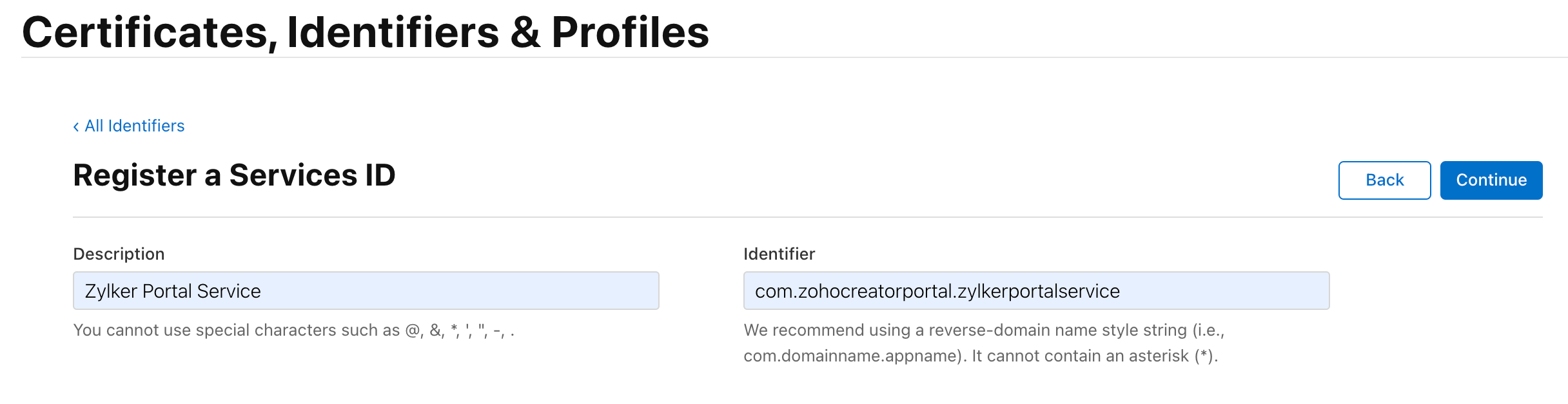This screenshot has height=404, width=1568.
Task: Click the blue Continue button
Action: pos(1491,180)
